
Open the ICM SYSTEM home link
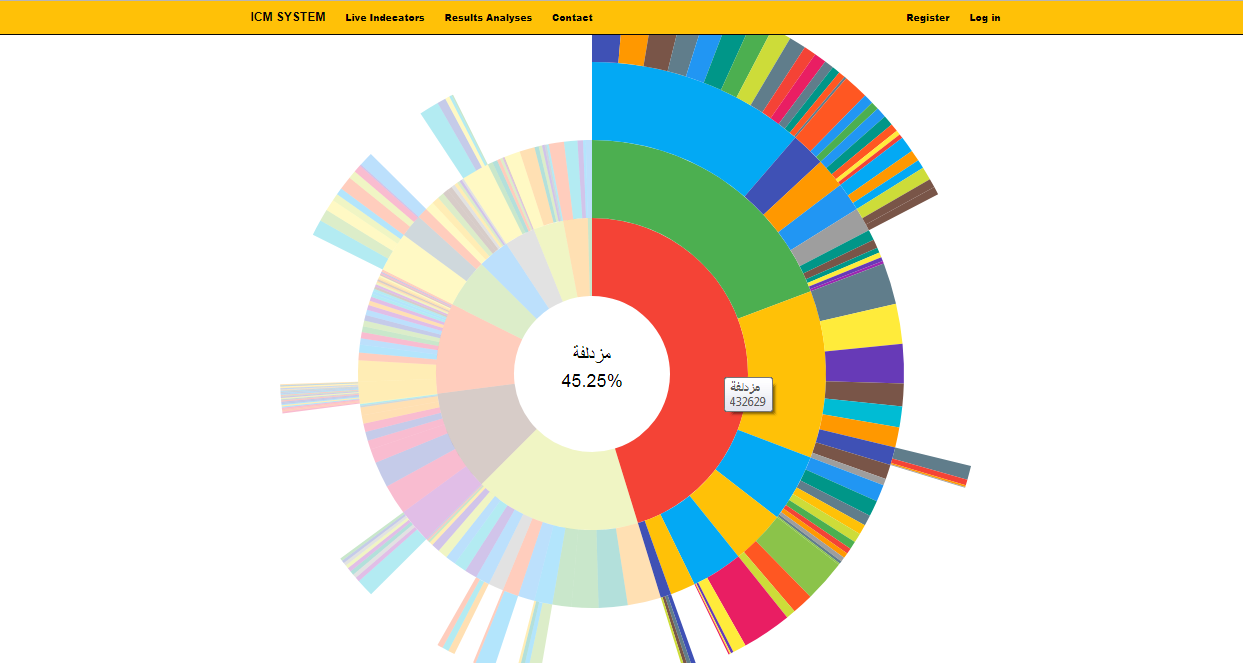(288, 17)
